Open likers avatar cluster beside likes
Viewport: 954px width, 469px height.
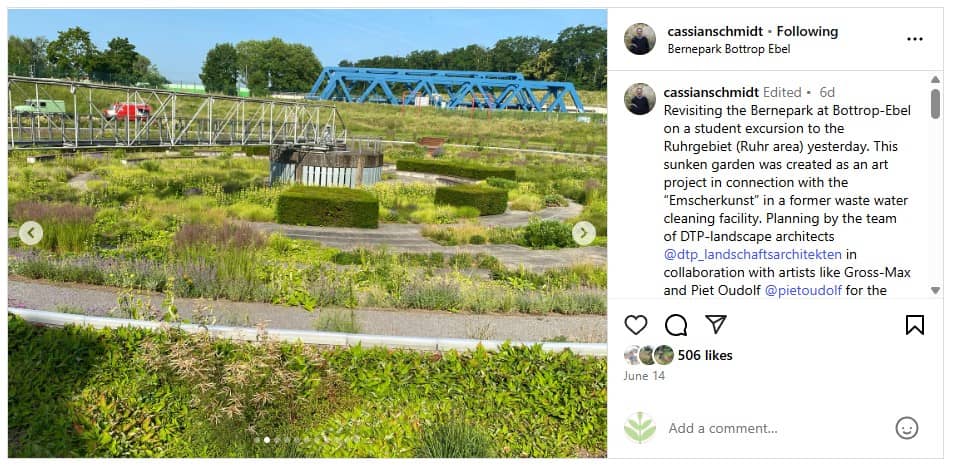click(x=649, y=355)
